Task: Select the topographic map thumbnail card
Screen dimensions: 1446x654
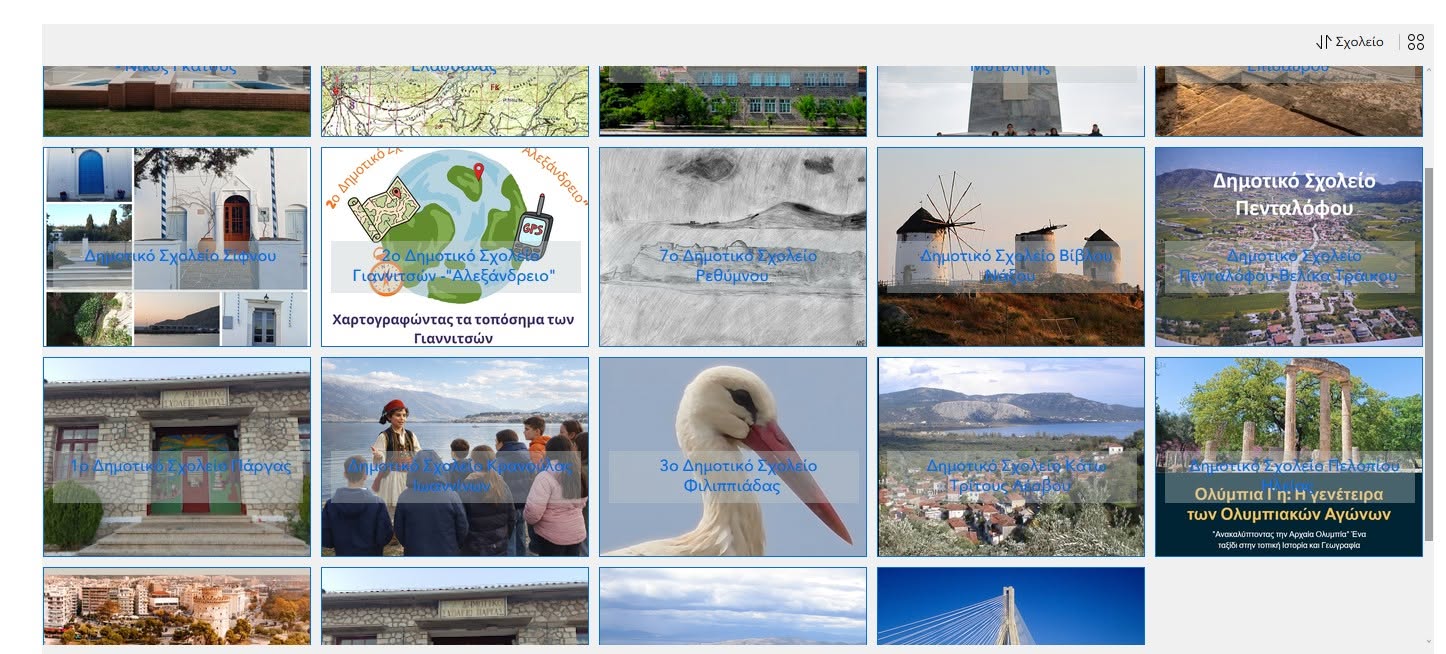Action: (x=455, y=101)
